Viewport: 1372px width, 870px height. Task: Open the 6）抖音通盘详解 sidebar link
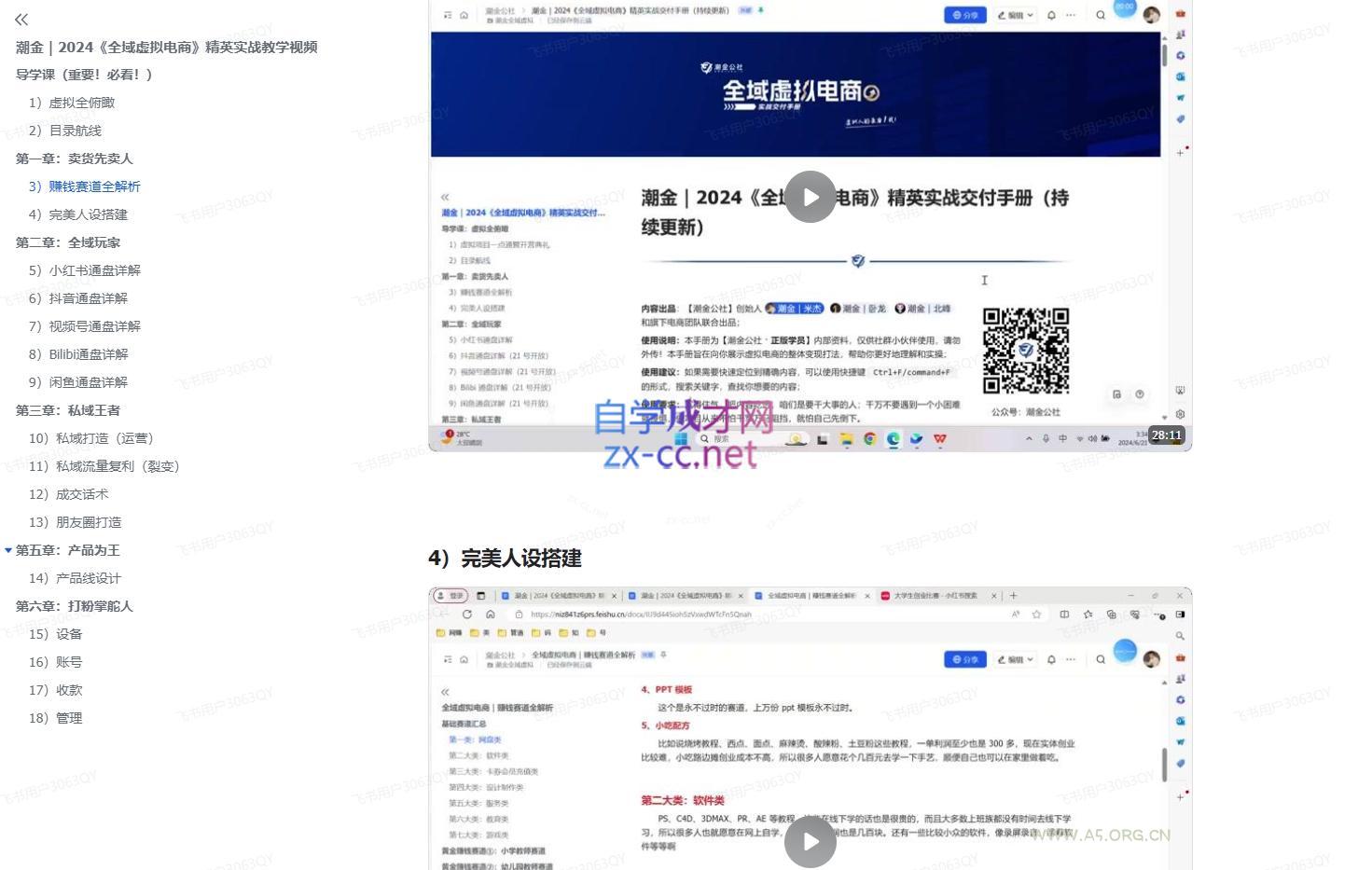(81, 298)
